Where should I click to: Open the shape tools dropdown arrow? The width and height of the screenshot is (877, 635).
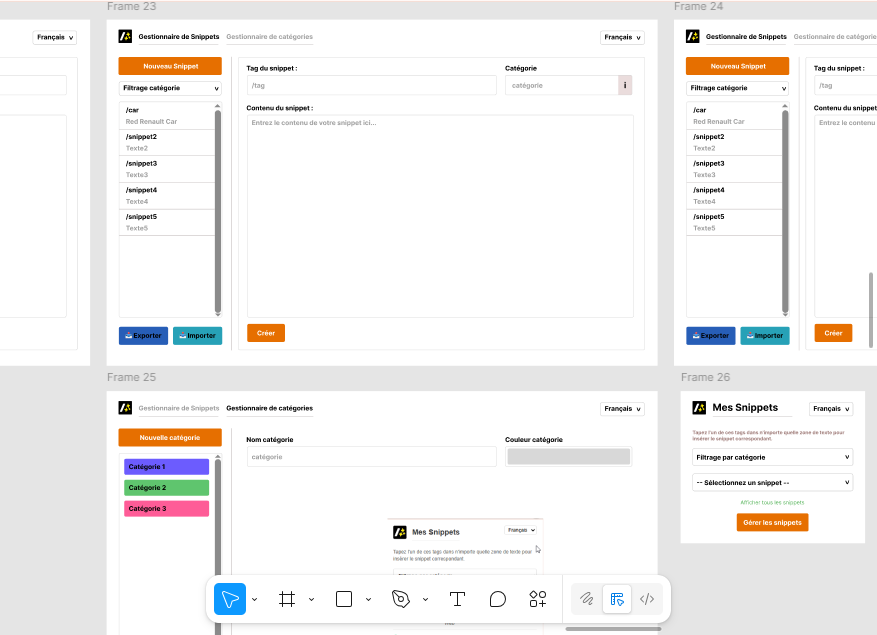point(369,600)
